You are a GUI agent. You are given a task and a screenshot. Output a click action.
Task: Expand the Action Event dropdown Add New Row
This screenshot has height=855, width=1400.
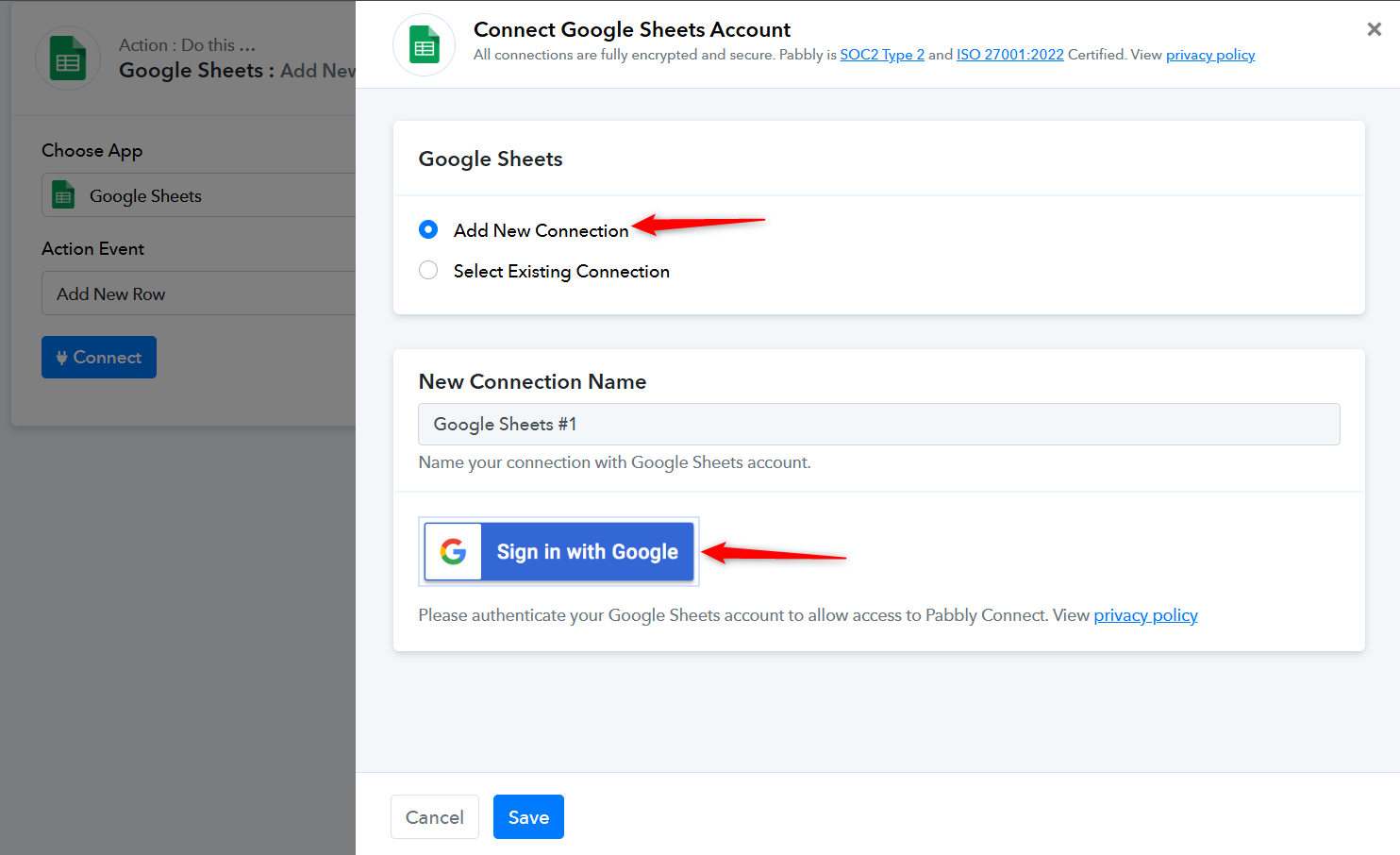point(198,293)
